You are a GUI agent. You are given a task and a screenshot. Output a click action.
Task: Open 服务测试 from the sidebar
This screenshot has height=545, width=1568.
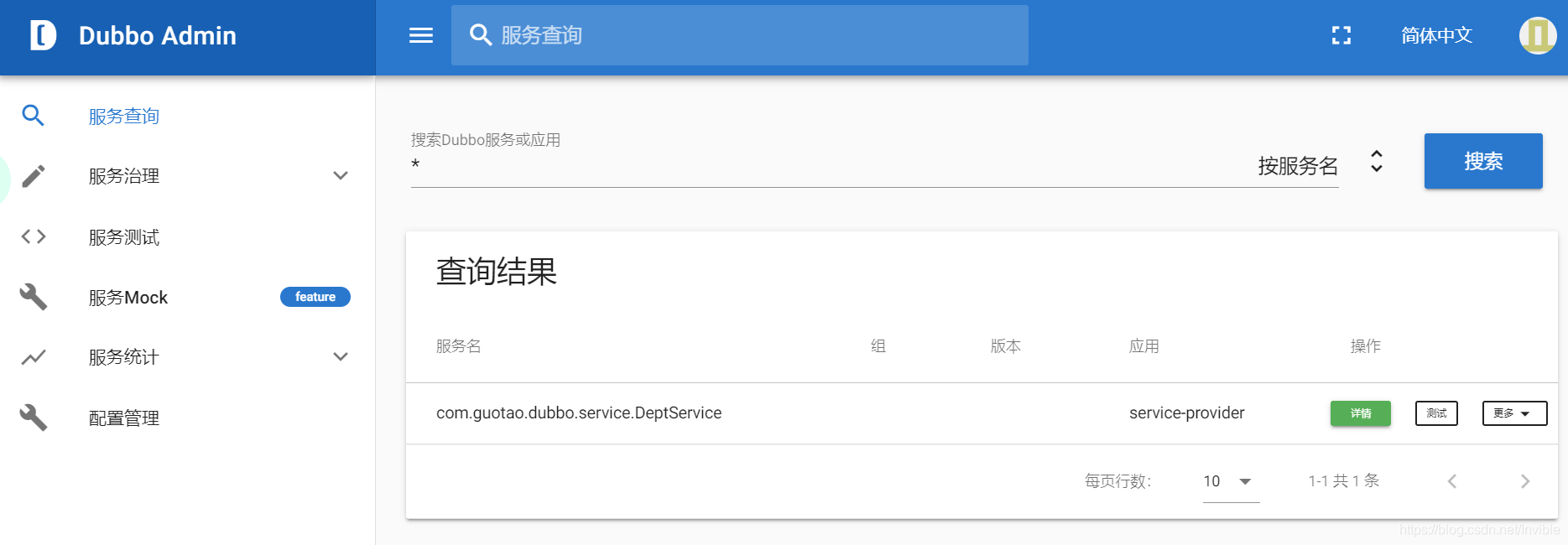coord(124,237)
